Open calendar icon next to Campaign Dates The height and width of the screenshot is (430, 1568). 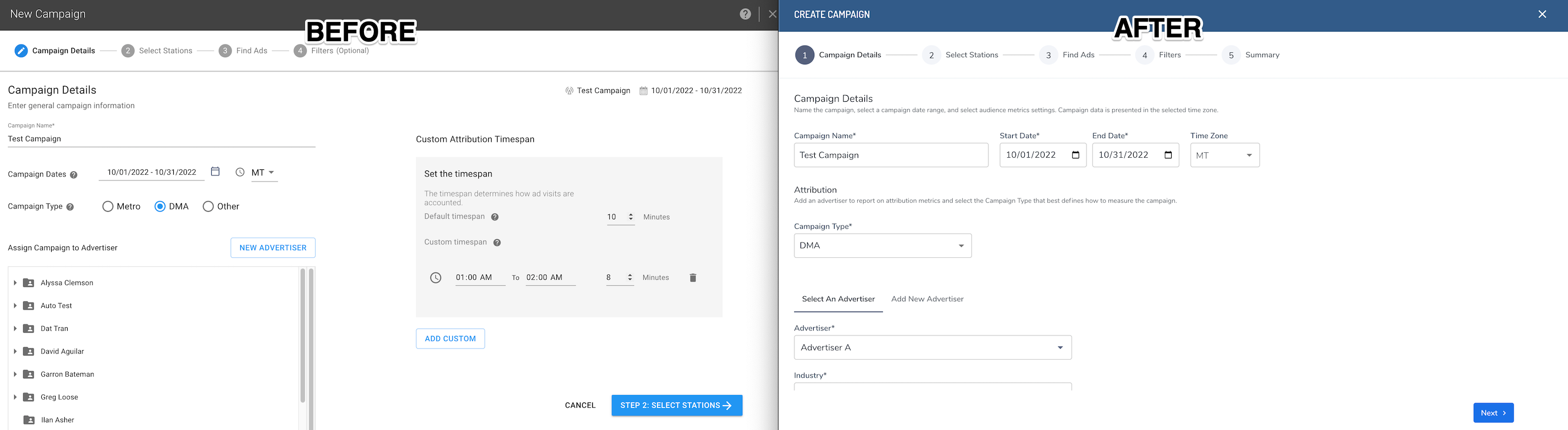[215, 172]
